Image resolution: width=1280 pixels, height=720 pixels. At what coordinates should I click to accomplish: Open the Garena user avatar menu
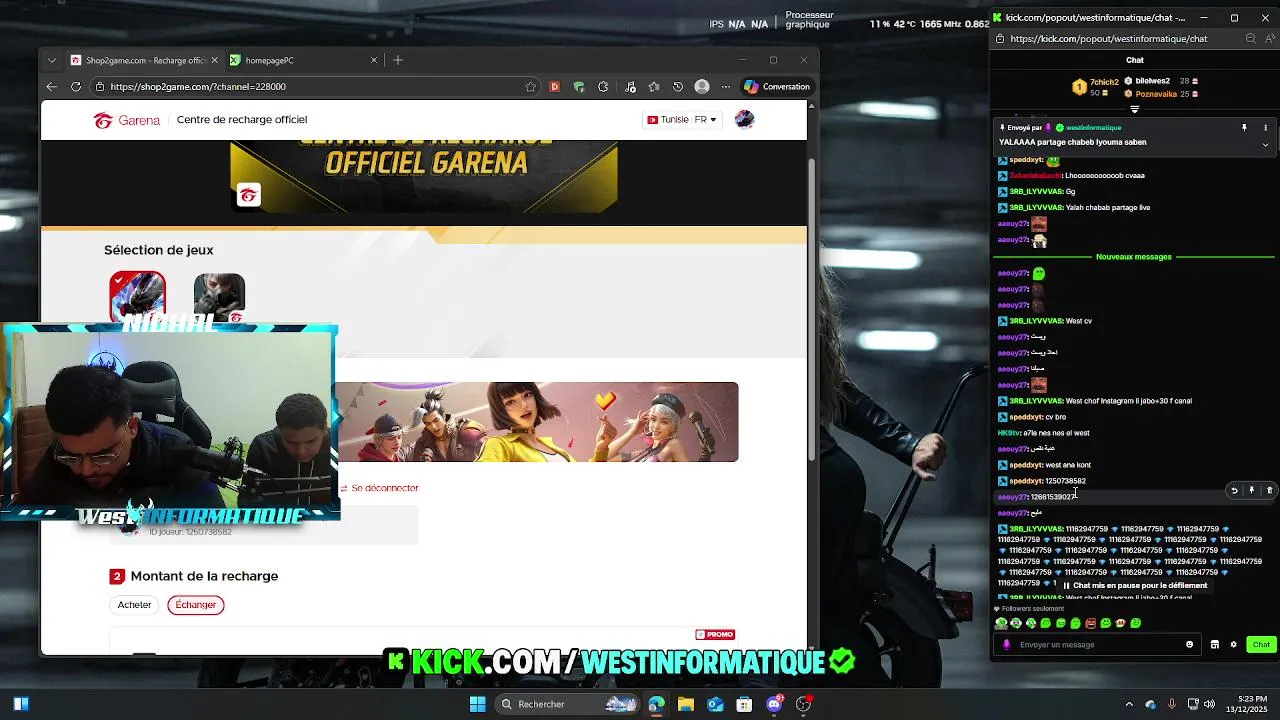(744, 119)
